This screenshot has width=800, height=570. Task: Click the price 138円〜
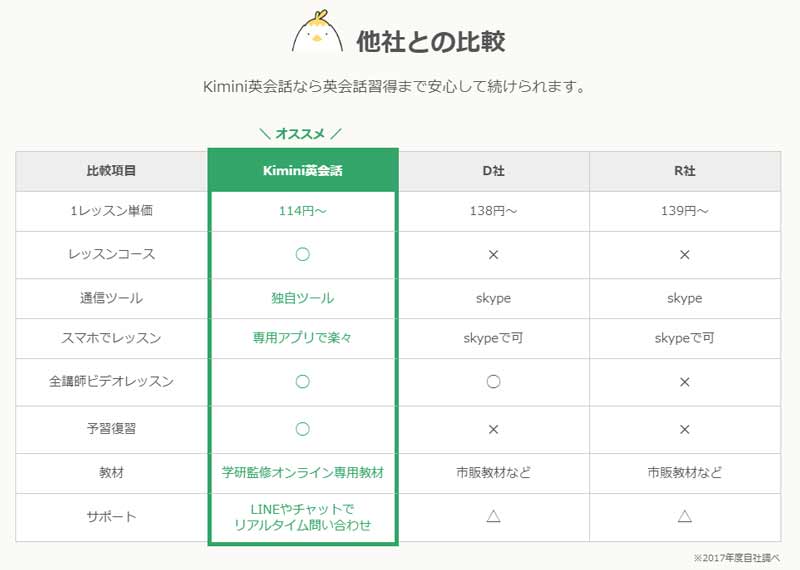click(x=493, y=211)
